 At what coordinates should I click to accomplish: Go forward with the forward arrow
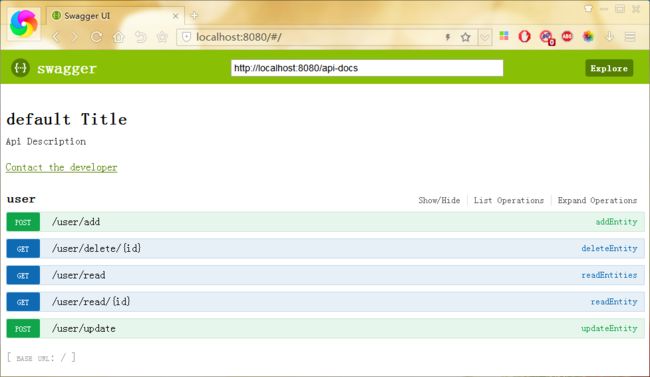coord(75,37)
